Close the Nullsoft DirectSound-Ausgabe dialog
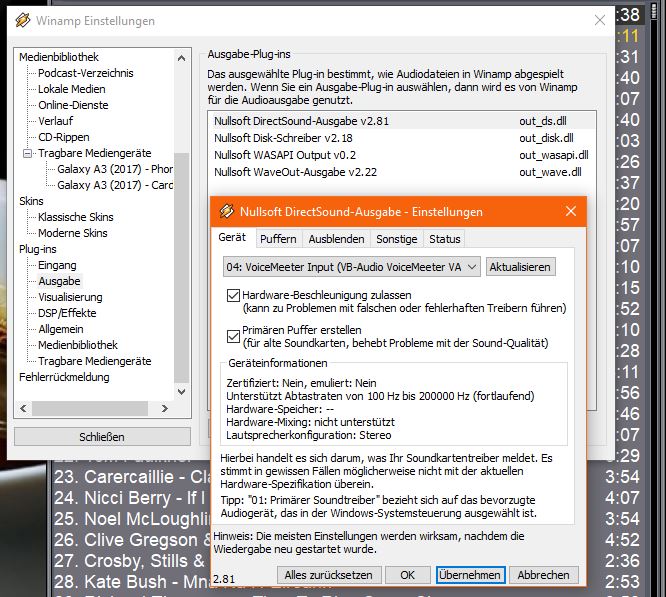 pos(570,211)
